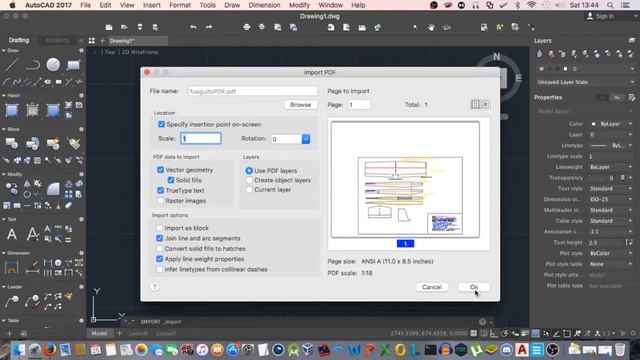Open Spotlight search in menu bar
Screen dimensions: 640x360
click(x=610, y=5)
